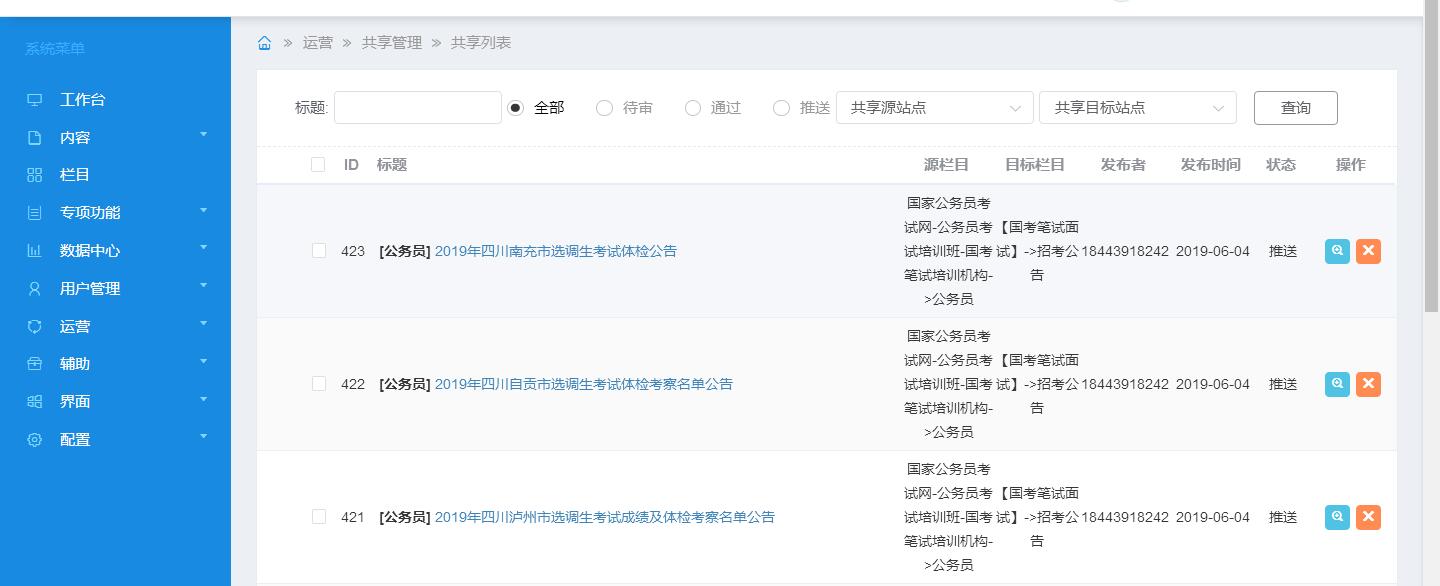
Task: Open the 共享目标站点 dropdown
Action: pyautogui.click(x=1138, y=108)
